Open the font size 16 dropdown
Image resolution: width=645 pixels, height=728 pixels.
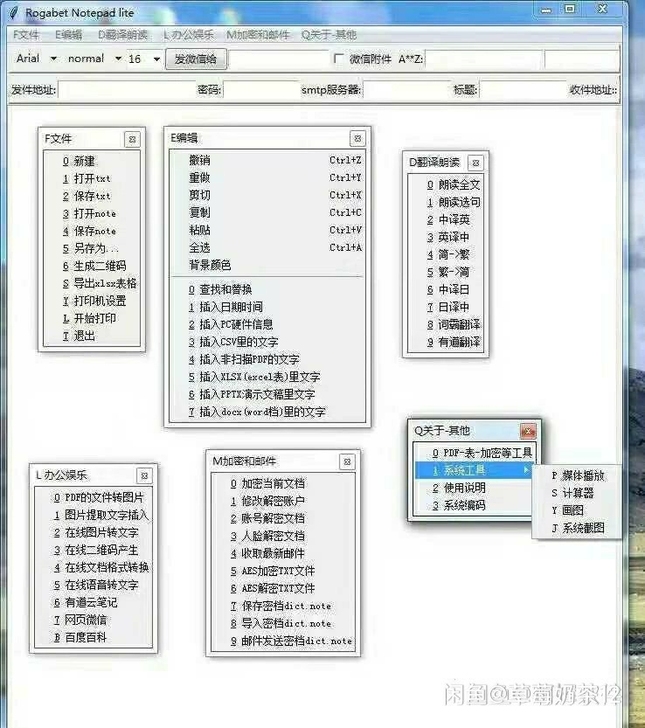144,59
